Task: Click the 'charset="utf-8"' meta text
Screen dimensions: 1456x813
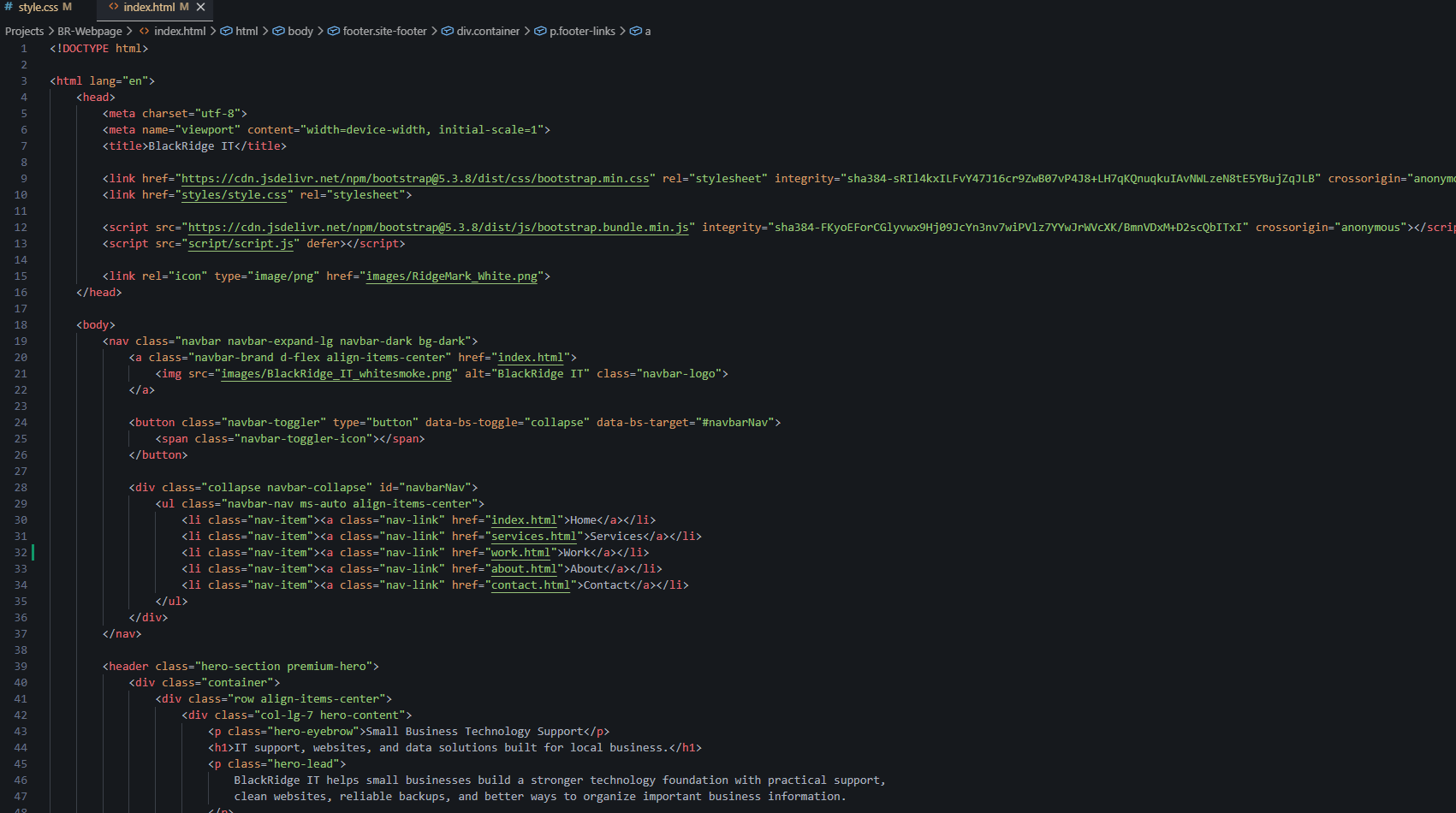Action: click(x=191, y=114)
